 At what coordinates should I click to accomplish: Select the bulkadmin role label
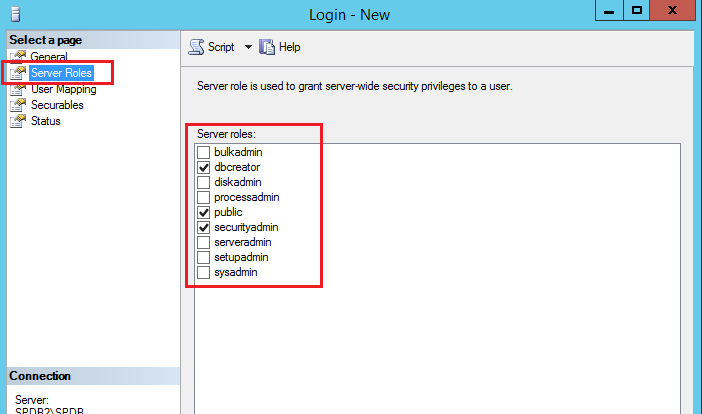238,152
